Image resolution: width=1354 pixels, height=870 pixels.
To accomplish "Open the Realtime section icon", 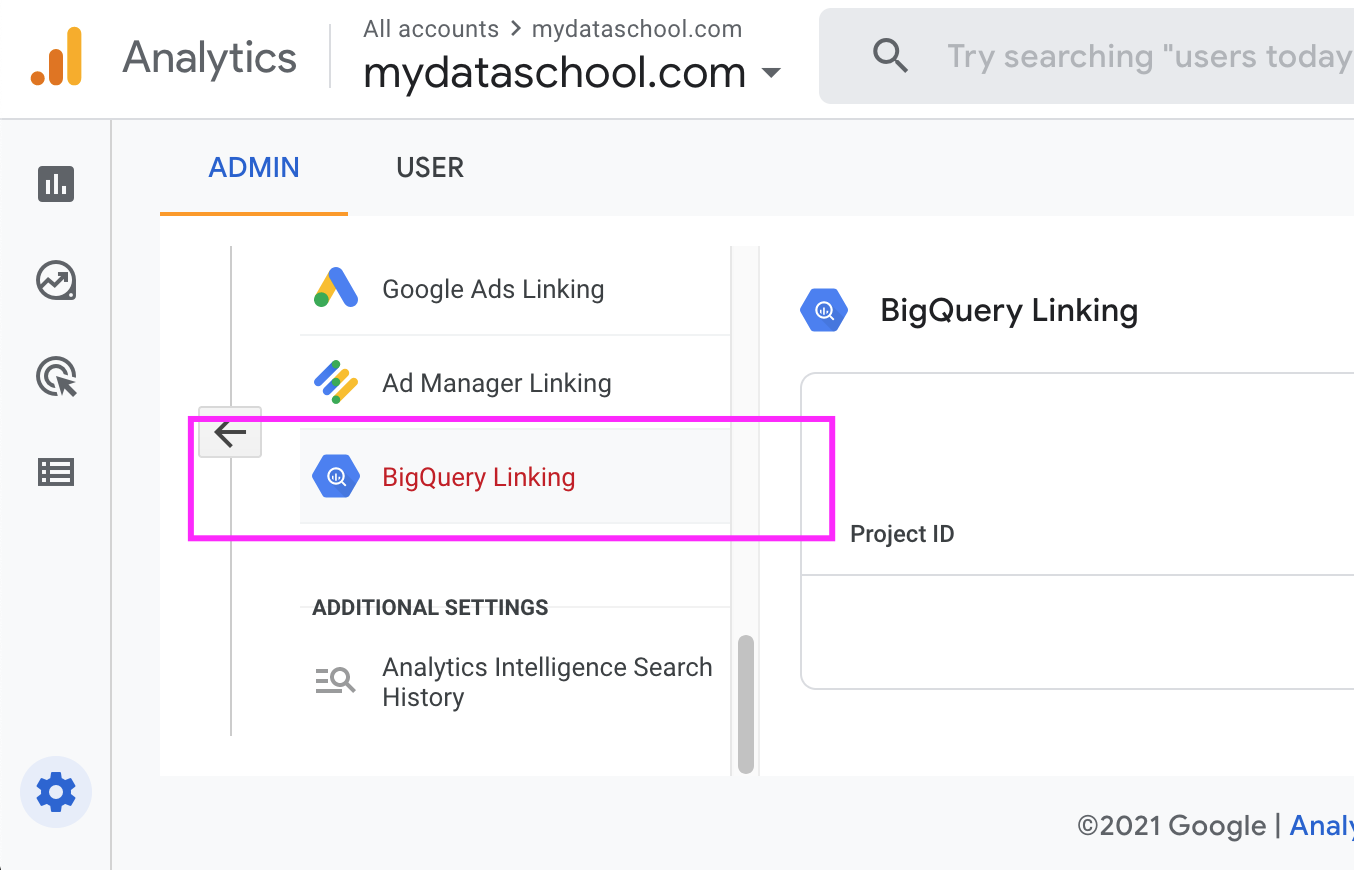I will [x=55, y=281].
